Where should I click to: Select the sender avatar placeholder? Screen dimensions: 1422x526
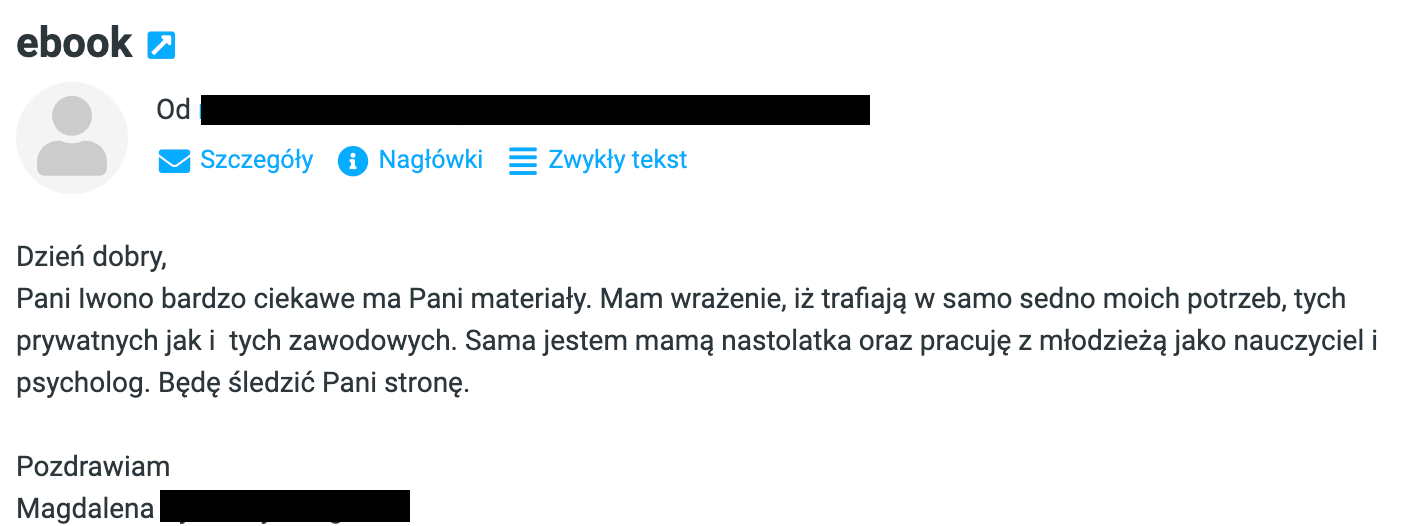[x=72, y=138]
